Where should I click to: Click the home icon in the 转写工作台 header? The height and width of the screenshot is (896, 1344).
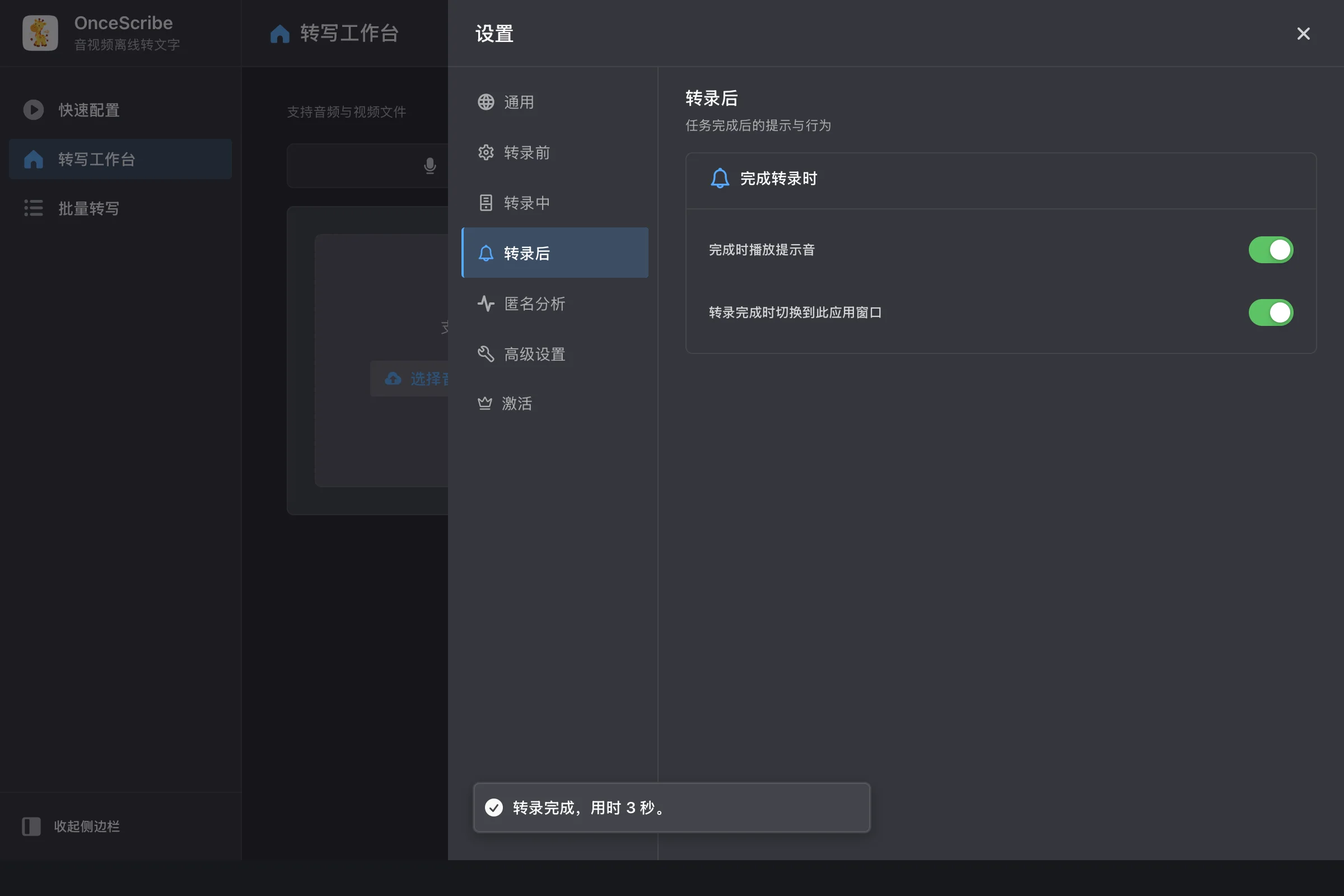coord(279,34)
